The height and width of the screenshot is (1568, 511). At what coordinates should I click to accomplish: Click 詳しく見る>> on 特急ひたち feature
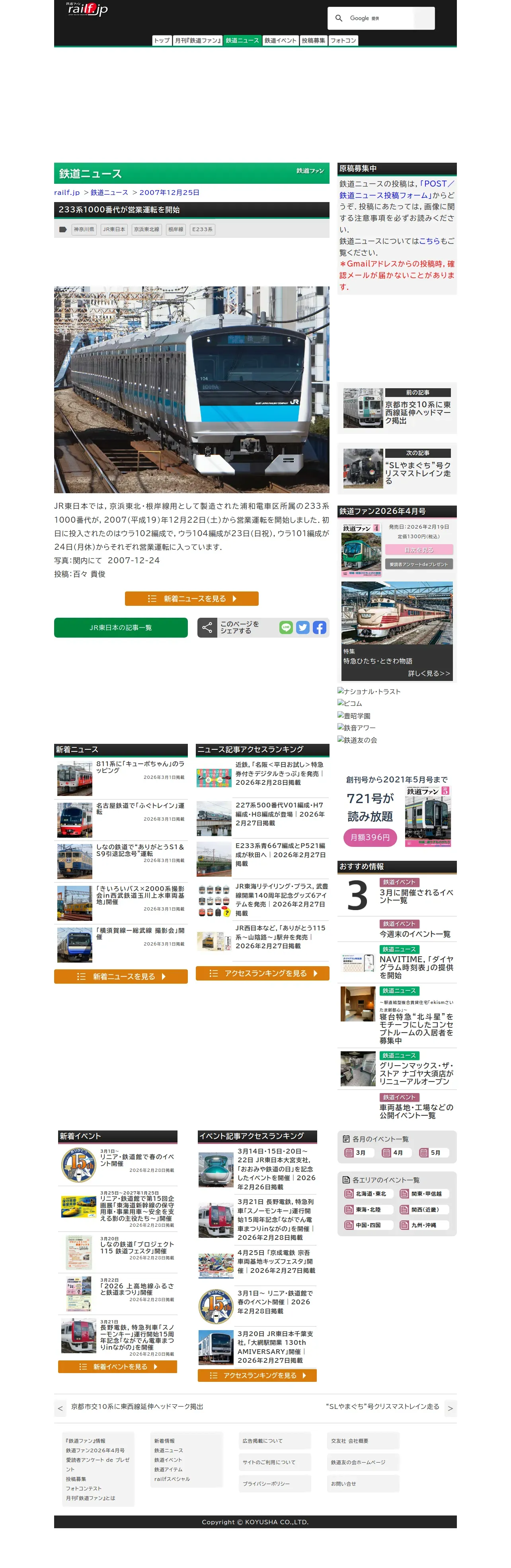tap(429, 673)
